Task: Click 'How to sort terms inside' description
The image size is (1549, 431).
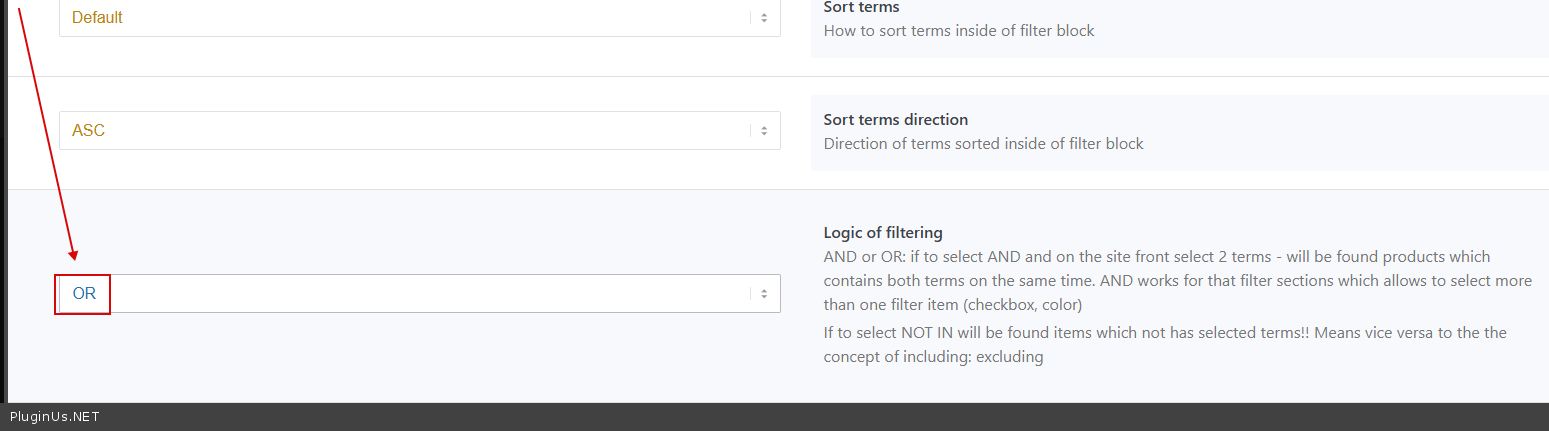Action: click(958, 31)
